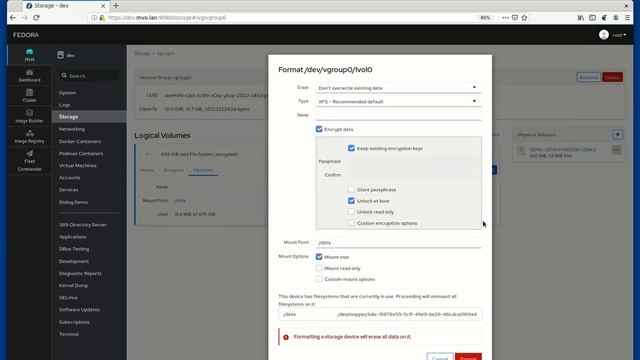Open the /data mount point link

180,200
